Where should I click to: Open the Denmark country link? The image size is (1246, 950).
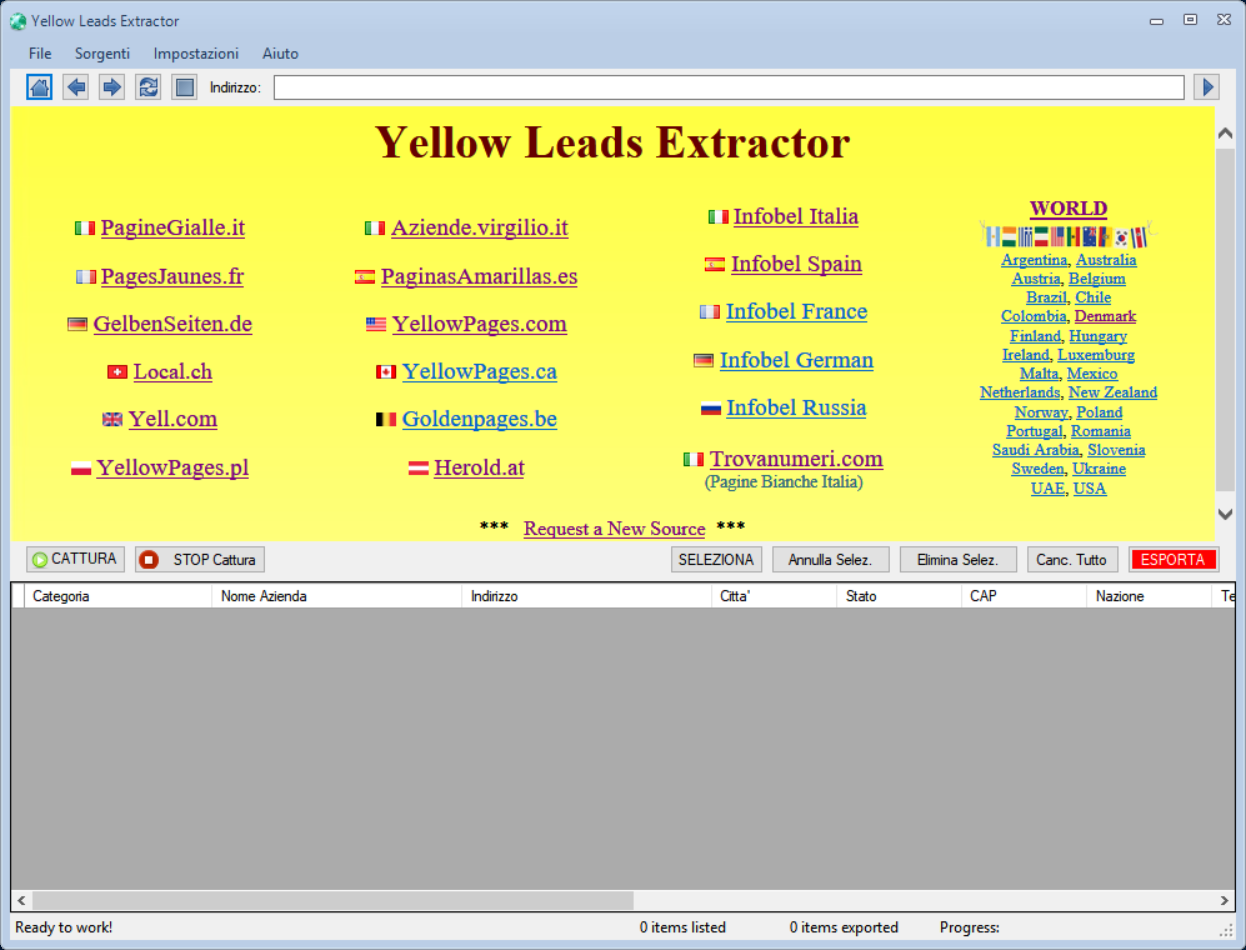click(x=1105, y=316)
